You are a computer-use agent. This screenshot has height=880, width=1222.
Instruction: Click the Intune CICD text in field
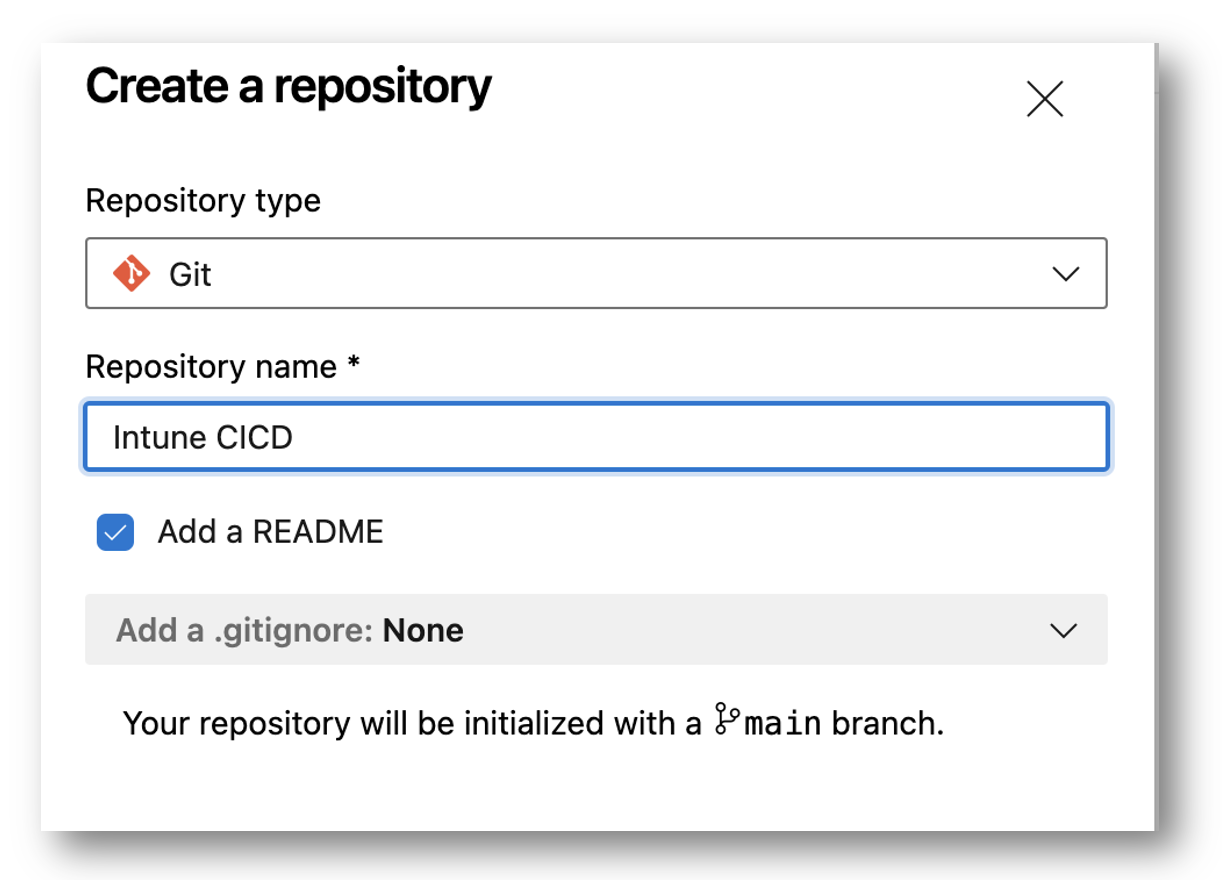click(203, 438)
